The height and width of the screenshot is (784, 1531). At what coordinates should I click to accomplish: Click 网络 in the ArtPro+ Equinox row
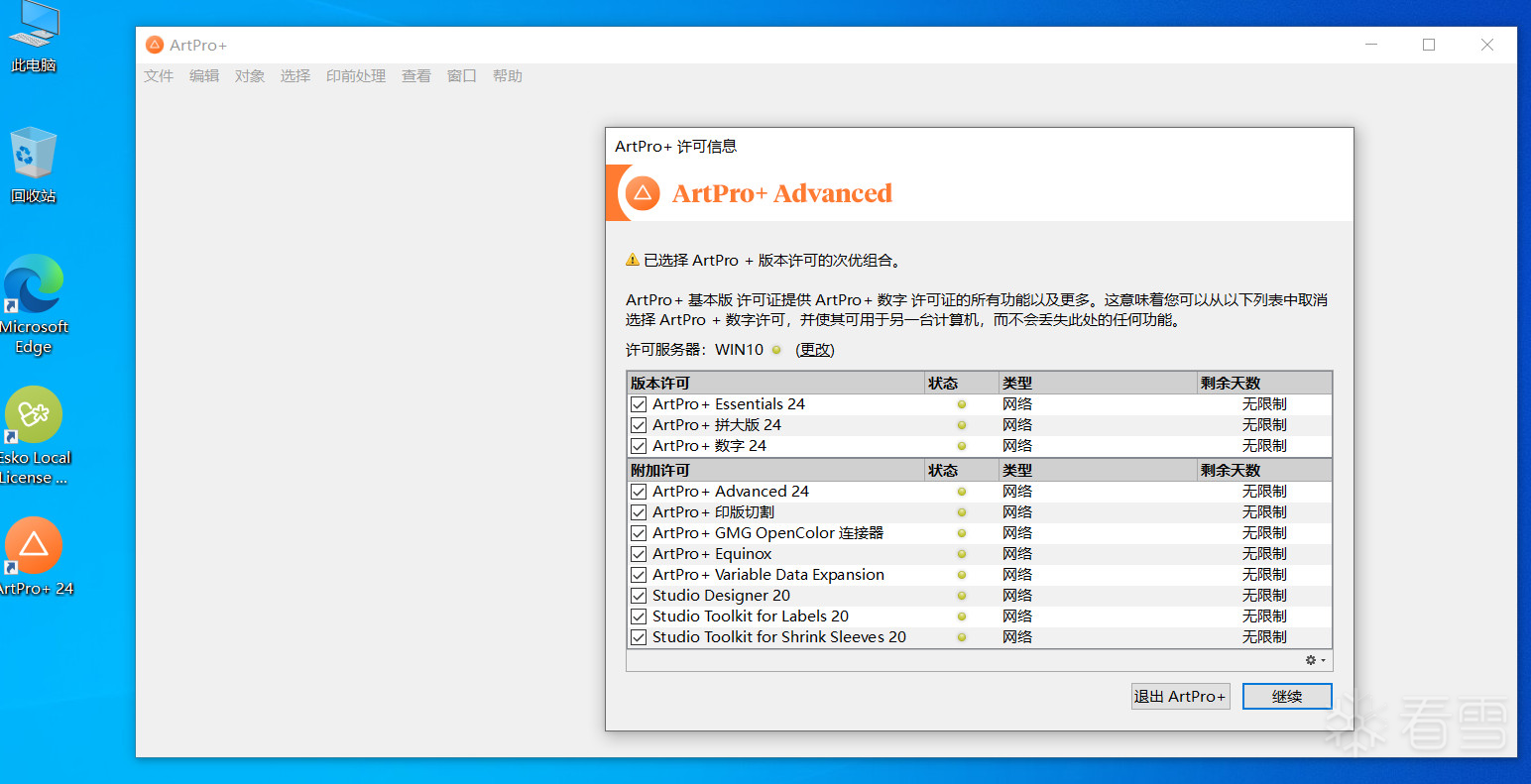pos(1017,554)
